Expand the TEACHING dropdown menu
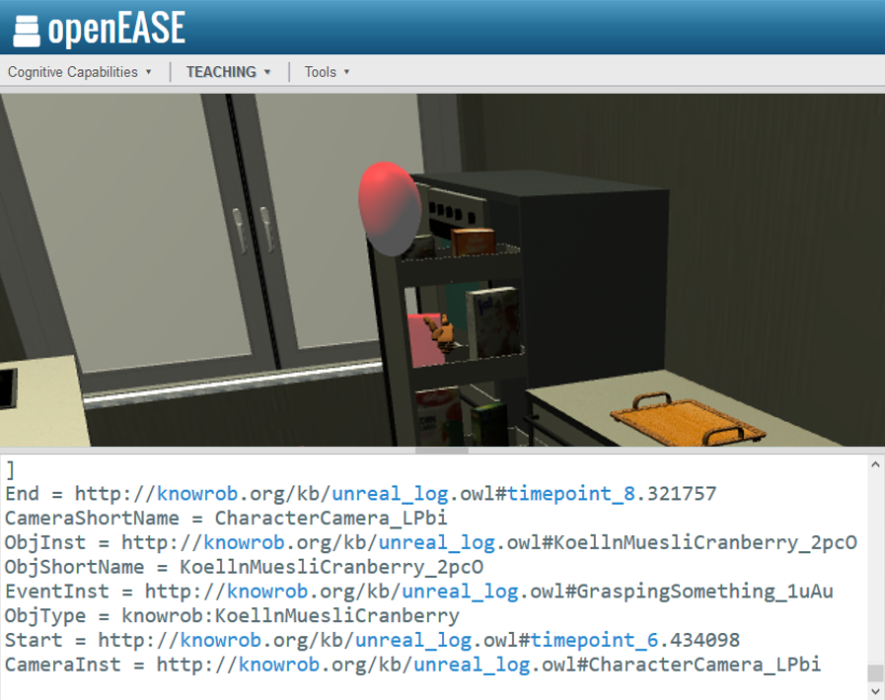The width and height of the screenshot is (885, 700). [x=228, y=72]
